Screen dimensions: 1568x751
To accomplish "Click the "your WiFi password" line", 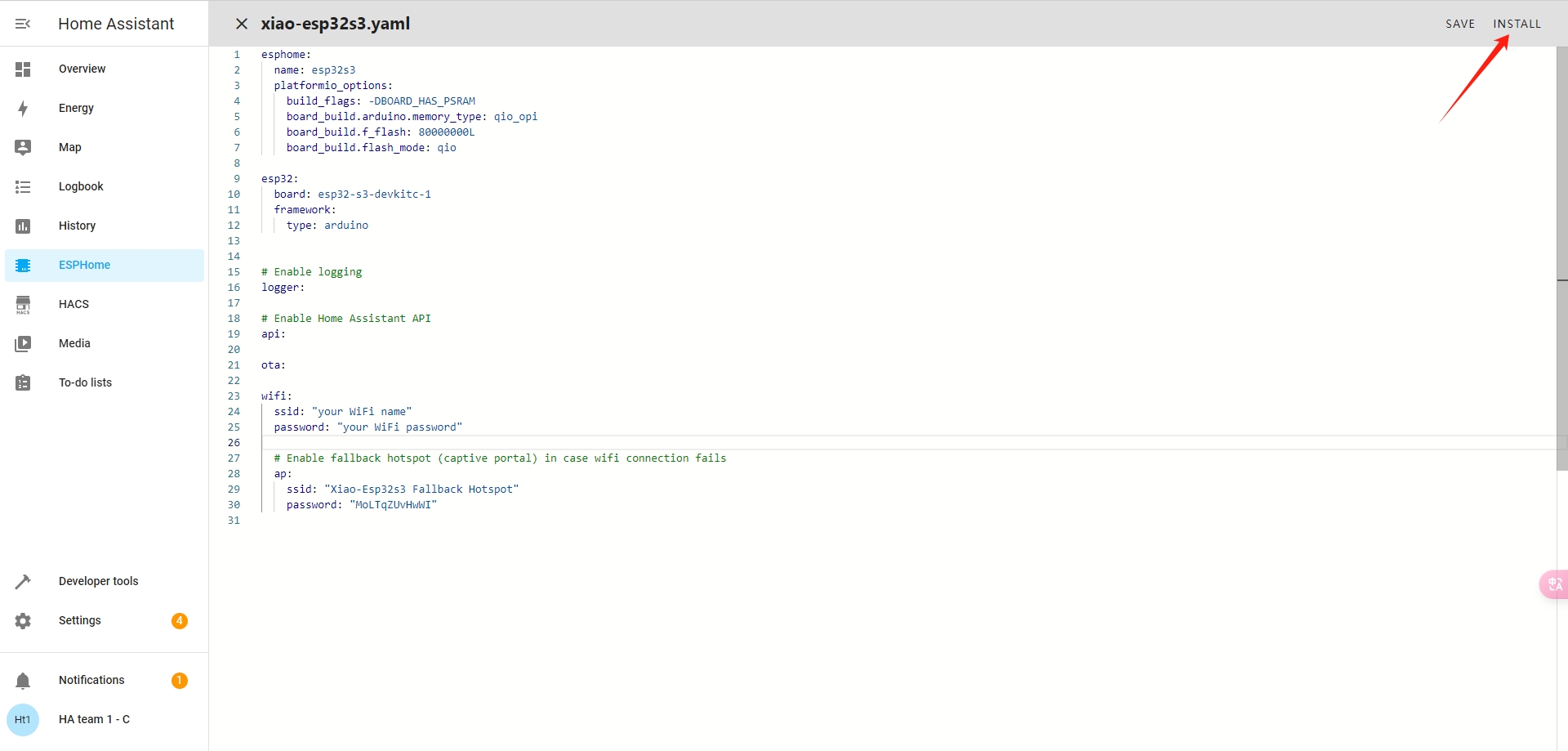I will pyautogui.click(x=368, y=427).
